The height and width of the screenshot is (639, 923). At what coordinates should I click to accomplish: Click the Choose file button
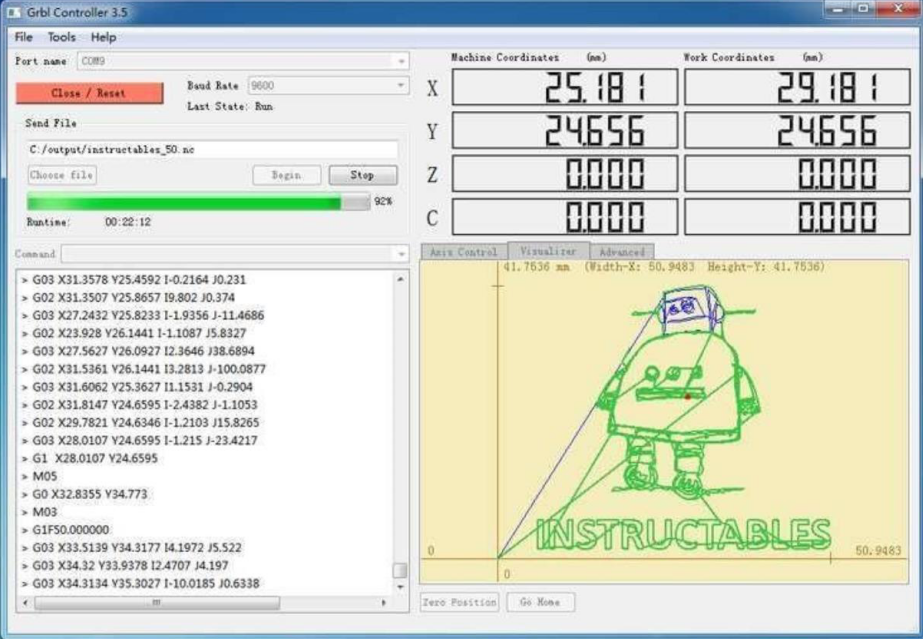point(62,175)
